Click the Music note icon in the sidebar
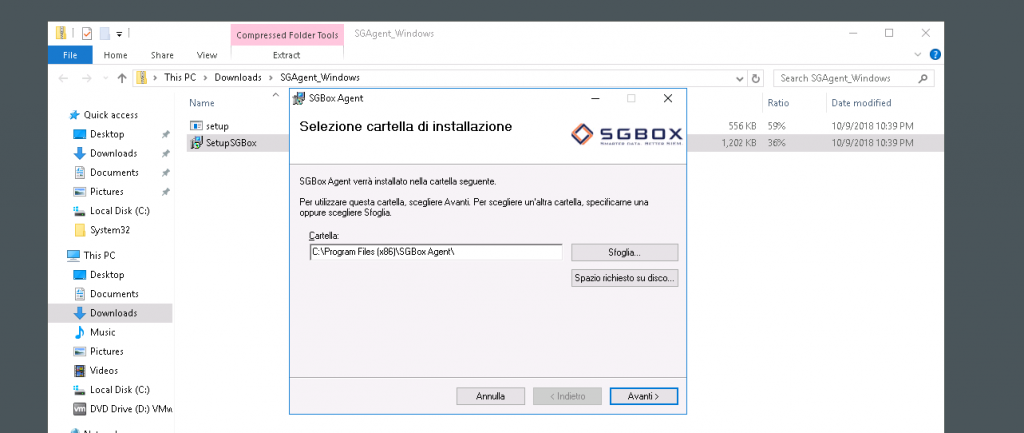1024x433 pixels. click(80, 332)
